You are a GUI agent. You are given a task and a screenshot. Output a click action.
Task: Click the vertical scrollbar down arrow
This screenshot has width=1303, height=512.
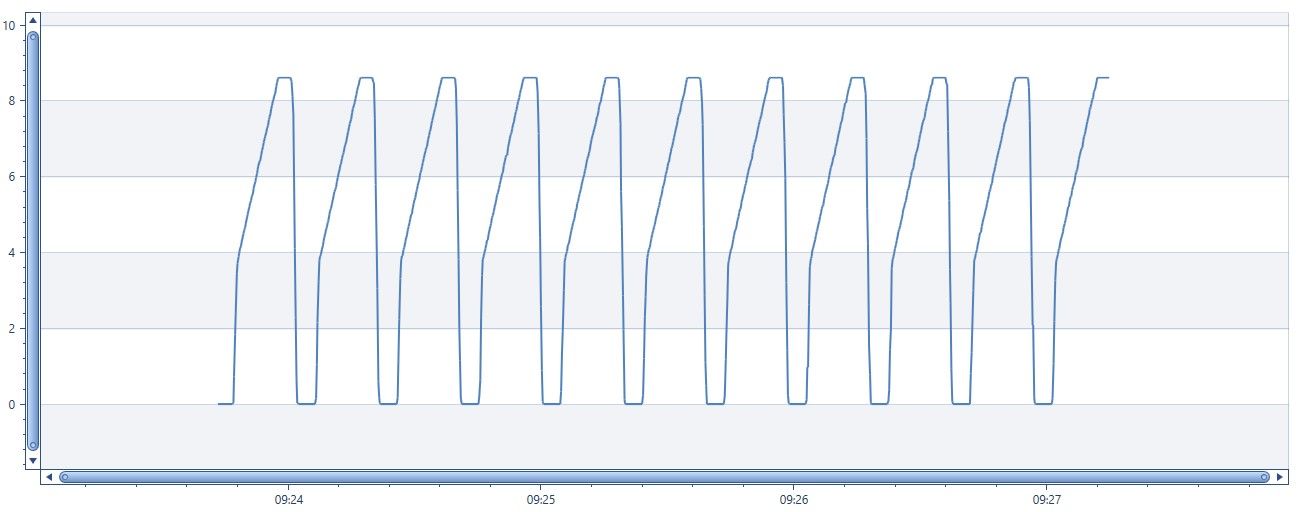[x=32, y=460]
